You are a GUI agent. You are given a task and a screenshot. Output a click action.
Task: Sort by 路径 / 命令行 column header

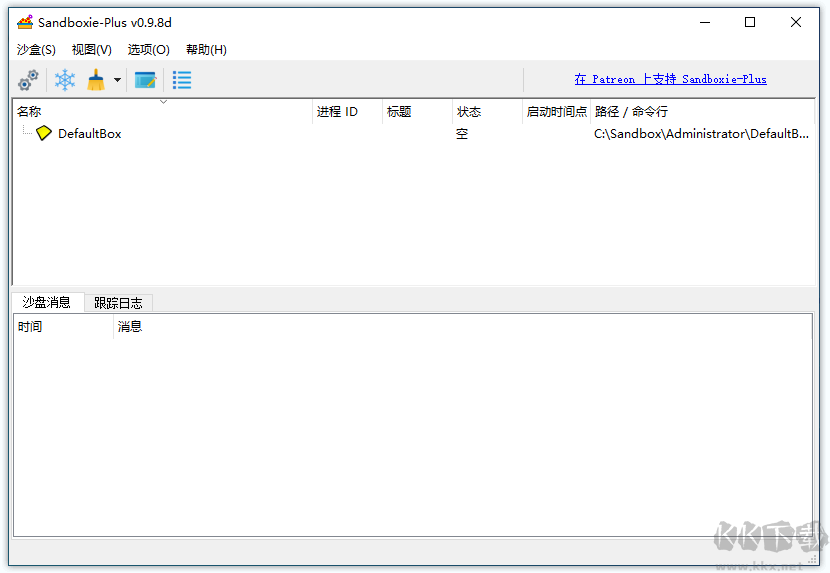(702, 112)
